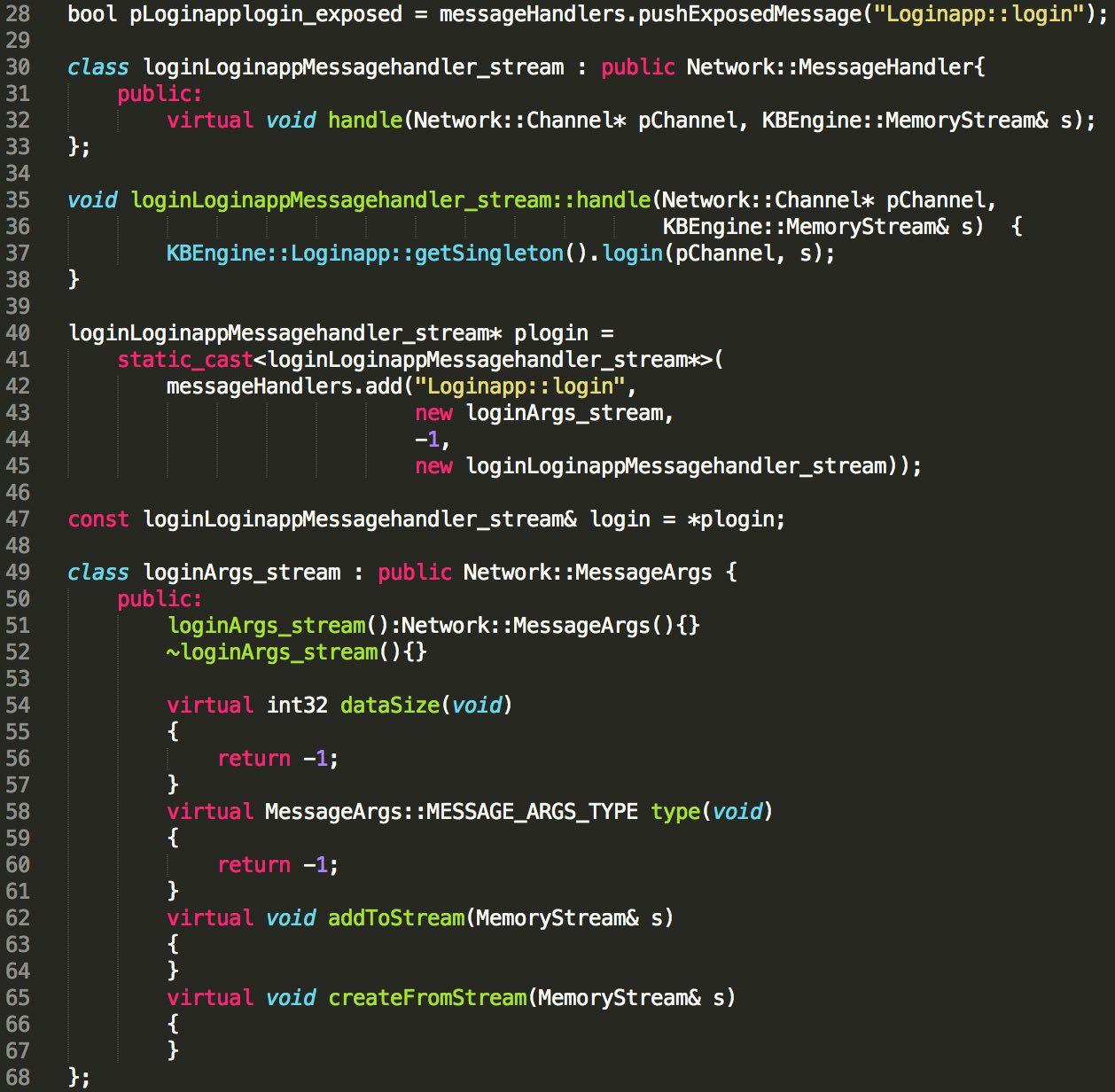Click line number 40 in the gutter
The height and width of the screenshot is (1092, 1115).
(x=18, y=332)
